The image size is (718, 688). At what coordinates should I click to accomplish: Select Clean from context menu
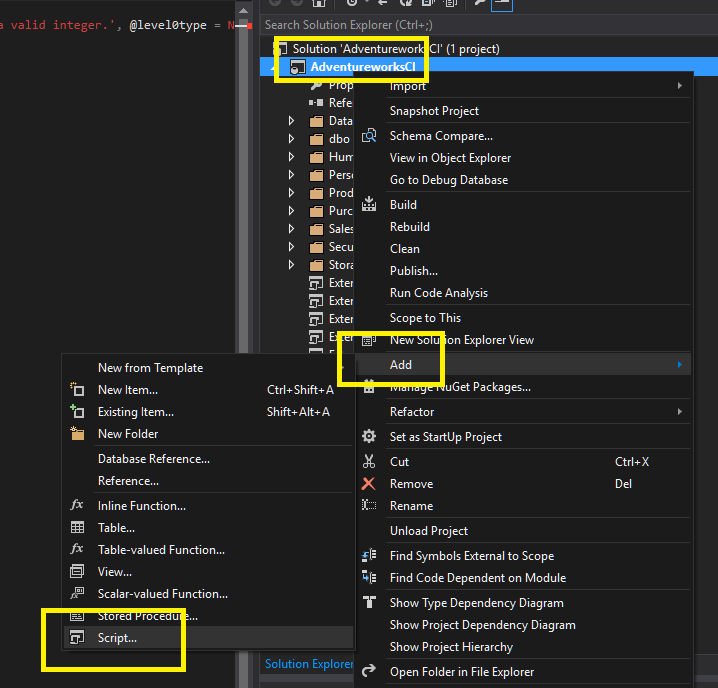tap(404, 249)
